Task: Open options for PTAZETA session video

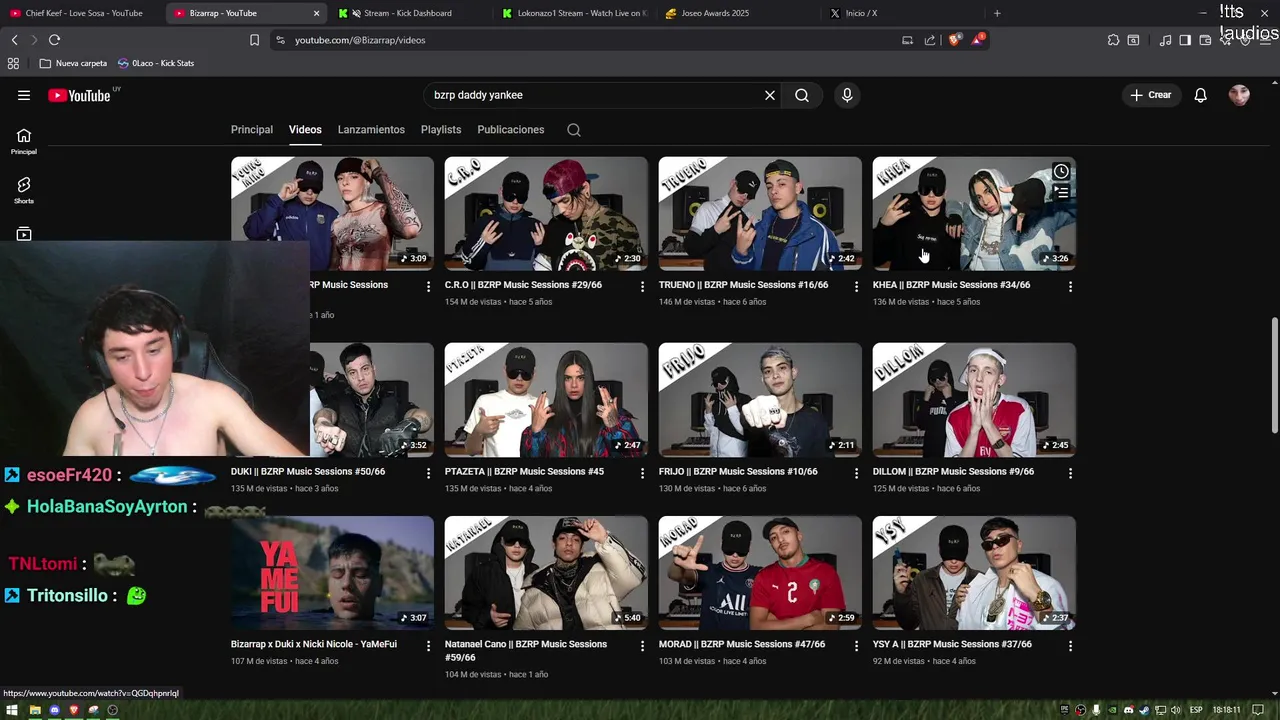Action: [x=642, y=473]
